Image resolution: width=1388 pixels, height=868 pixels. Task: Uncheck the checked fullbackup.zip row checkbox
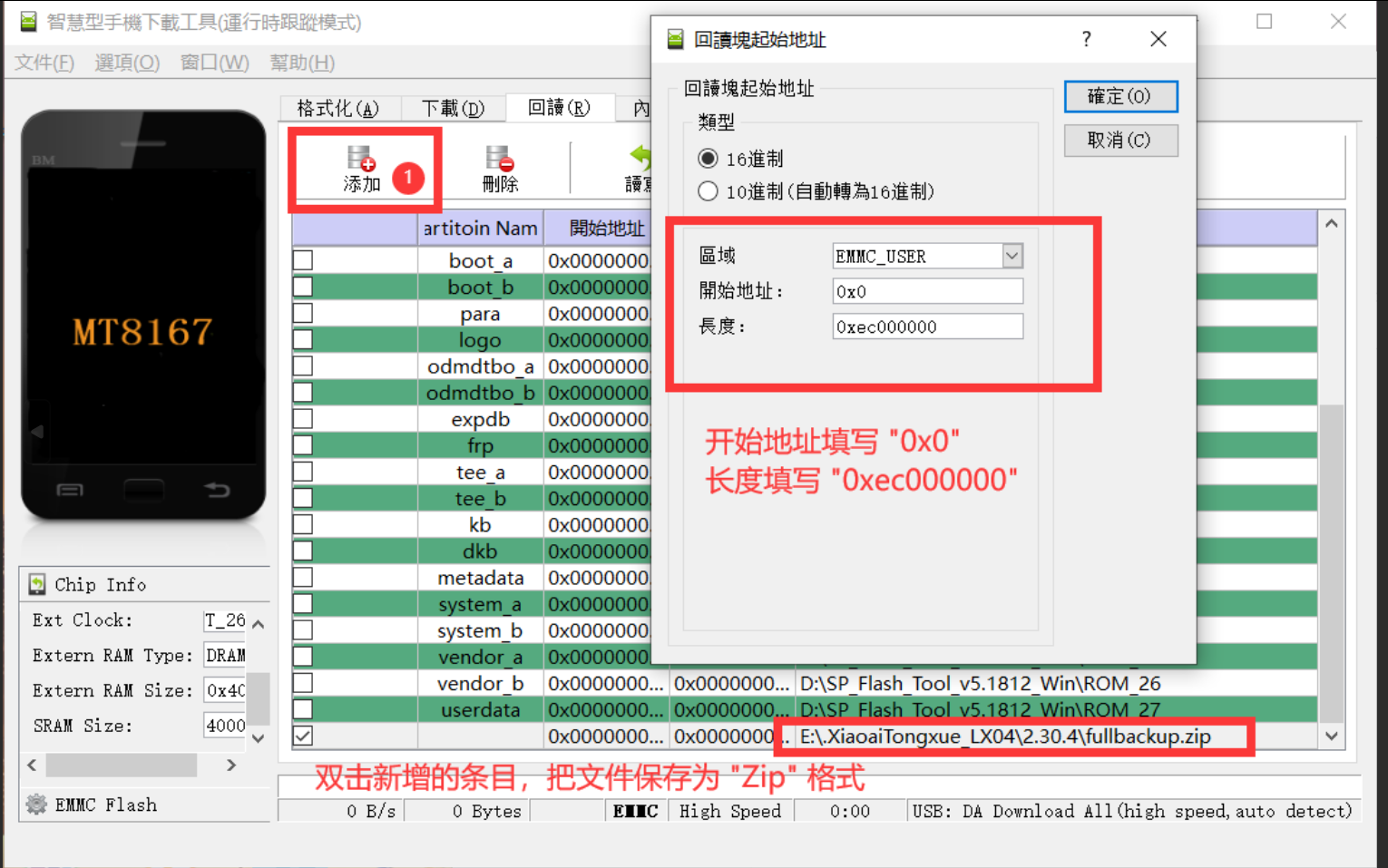[302, 736]
